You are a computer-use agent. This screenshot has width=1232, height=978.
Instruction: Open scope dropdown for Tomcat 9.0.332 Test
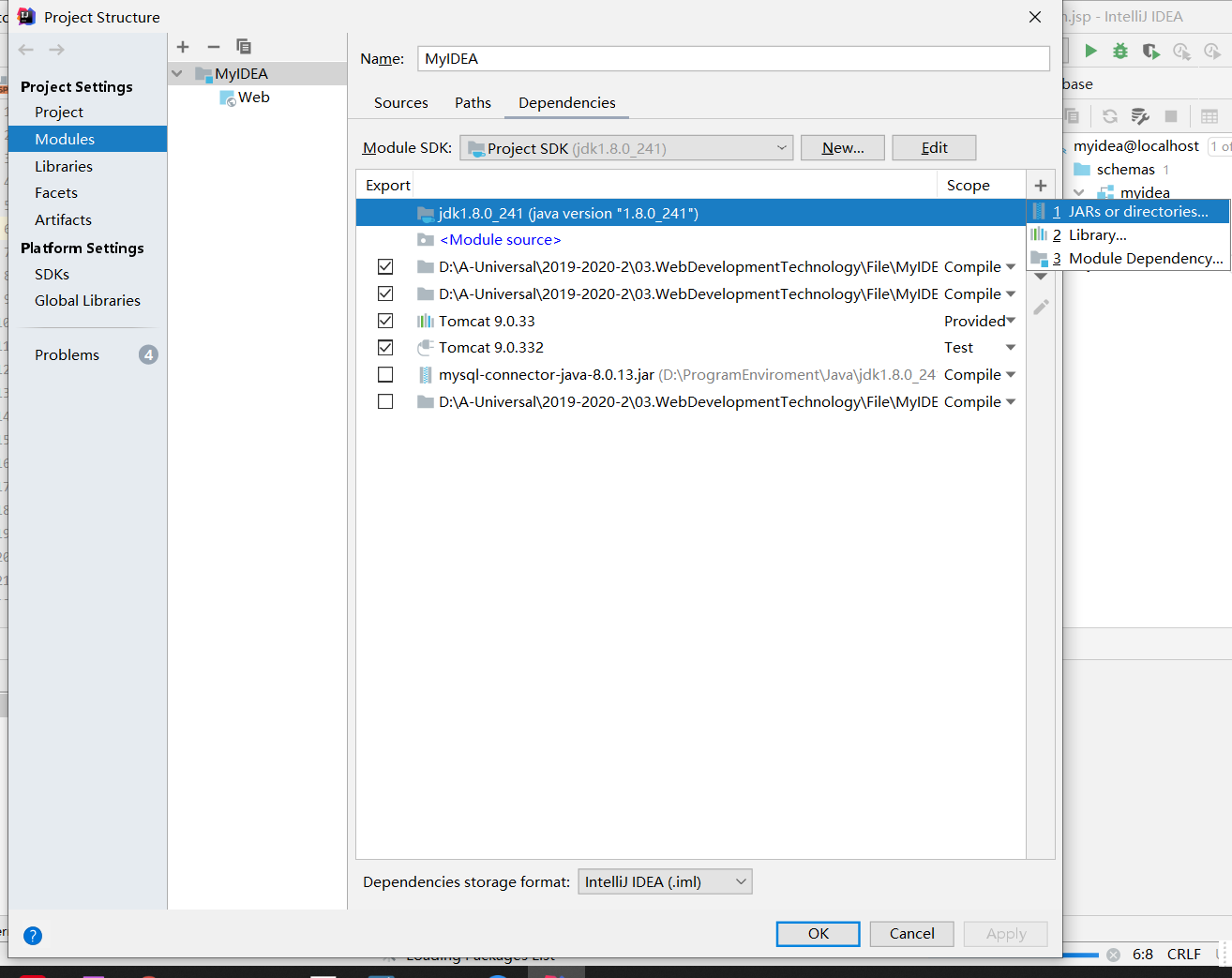[x=1011, y=348]
